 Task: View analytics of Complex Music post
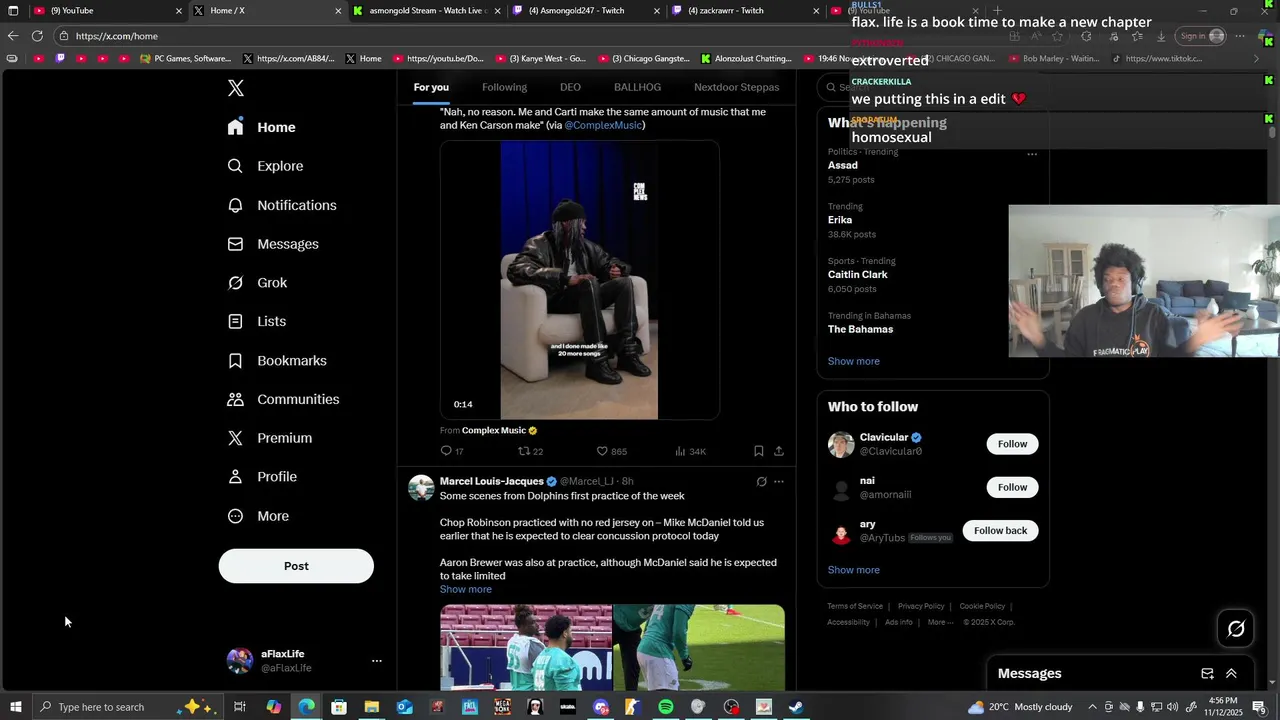click(x=680, y=451)
